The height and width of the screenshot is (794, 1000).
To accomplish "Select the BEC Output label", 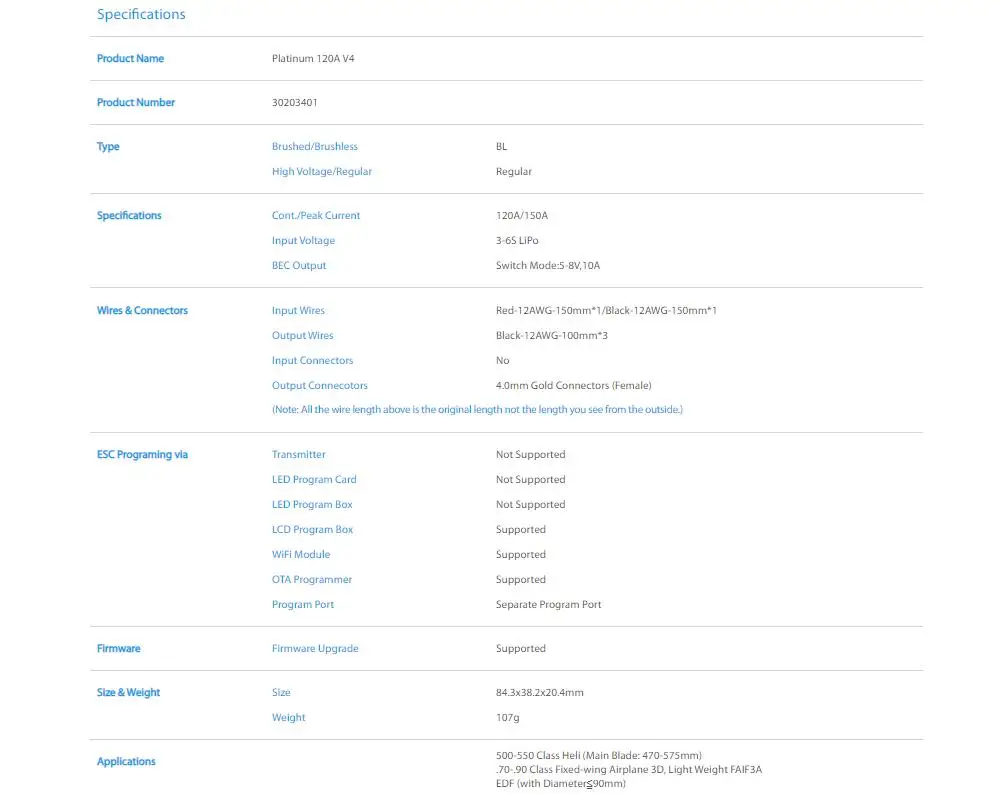I will 298,265.
